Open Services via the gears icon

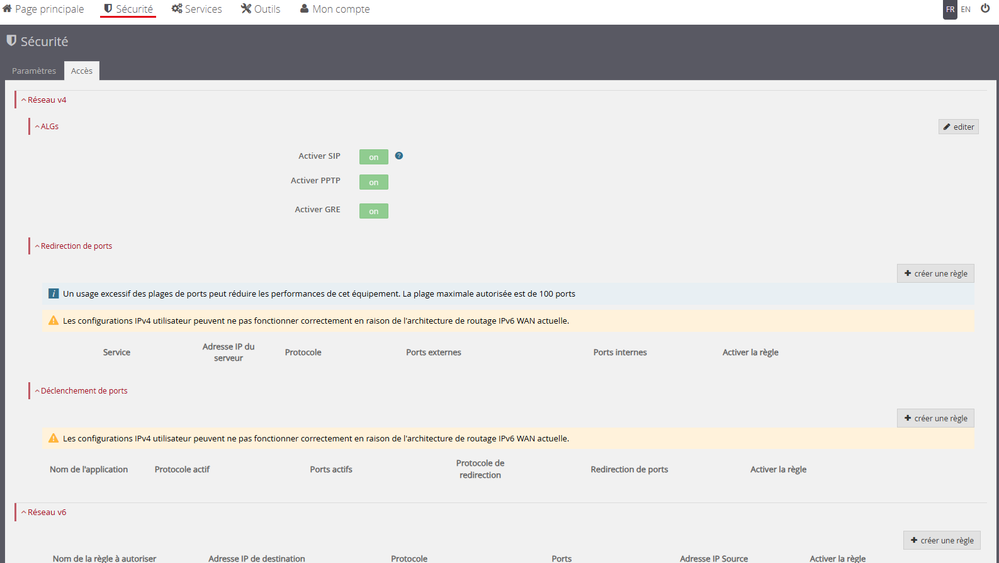177,9
